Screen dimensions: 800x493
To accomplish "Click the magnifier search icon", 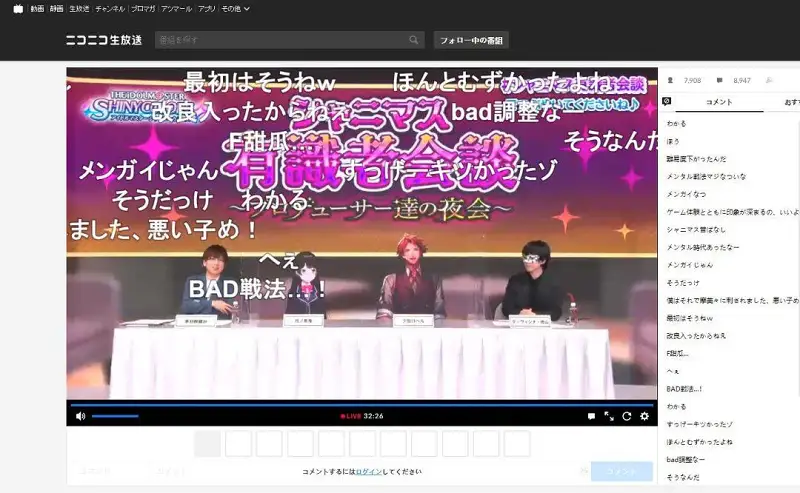I will point(414,40).
